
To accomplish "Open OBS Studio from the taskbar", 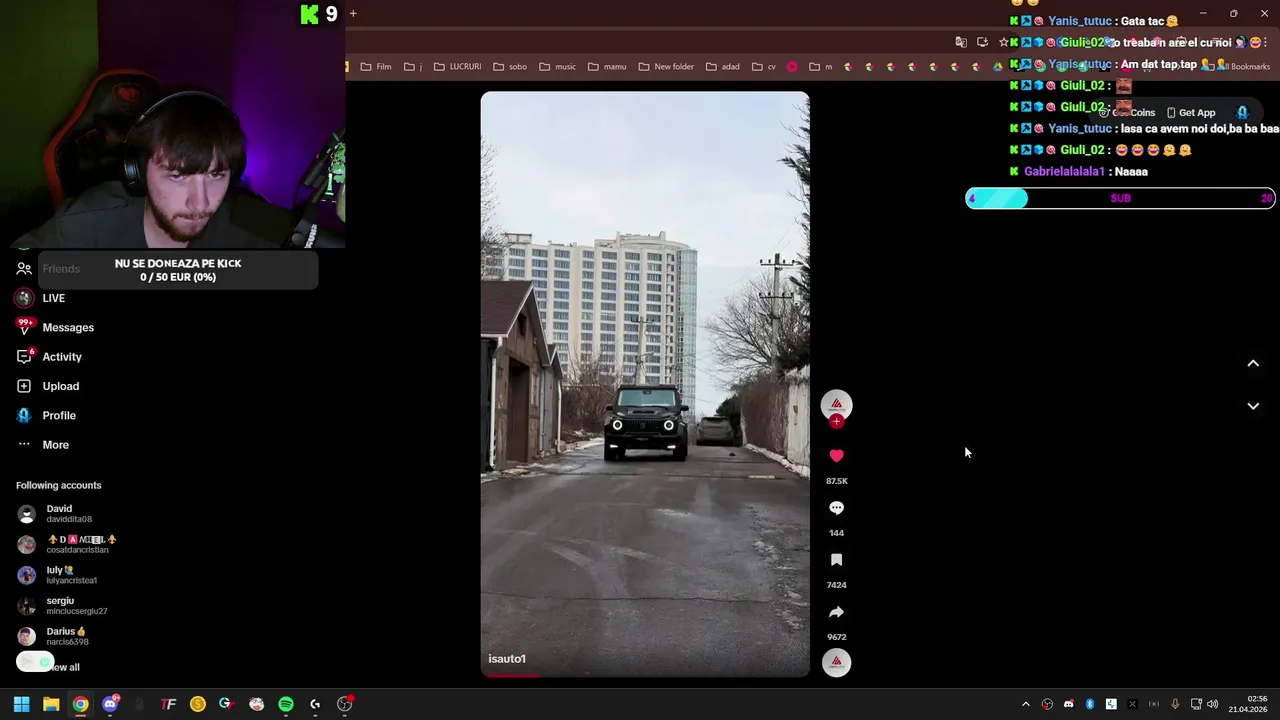I will pos(345,704).
